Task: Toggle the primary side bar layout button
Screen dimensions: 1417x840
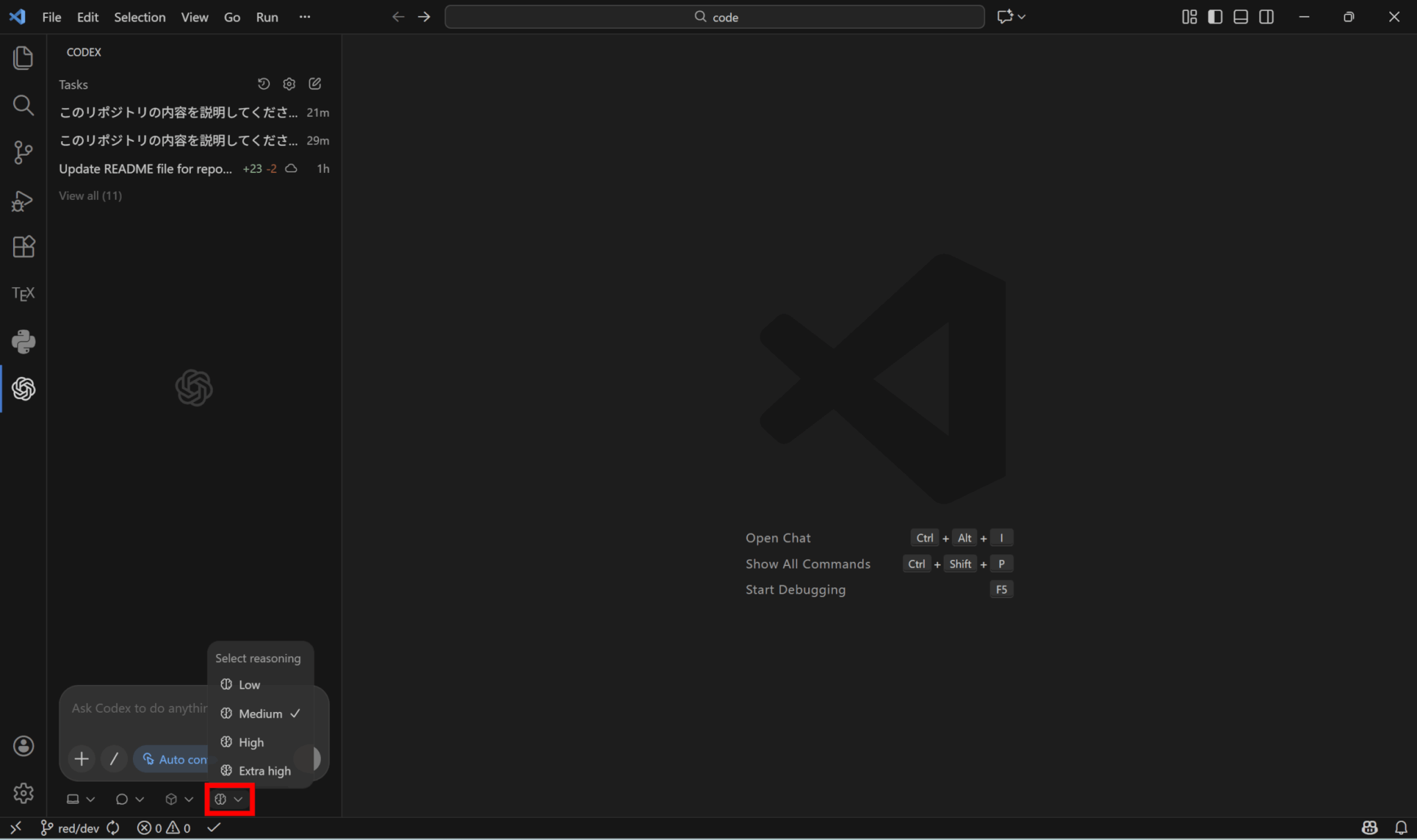Action: coord(1215,17)
